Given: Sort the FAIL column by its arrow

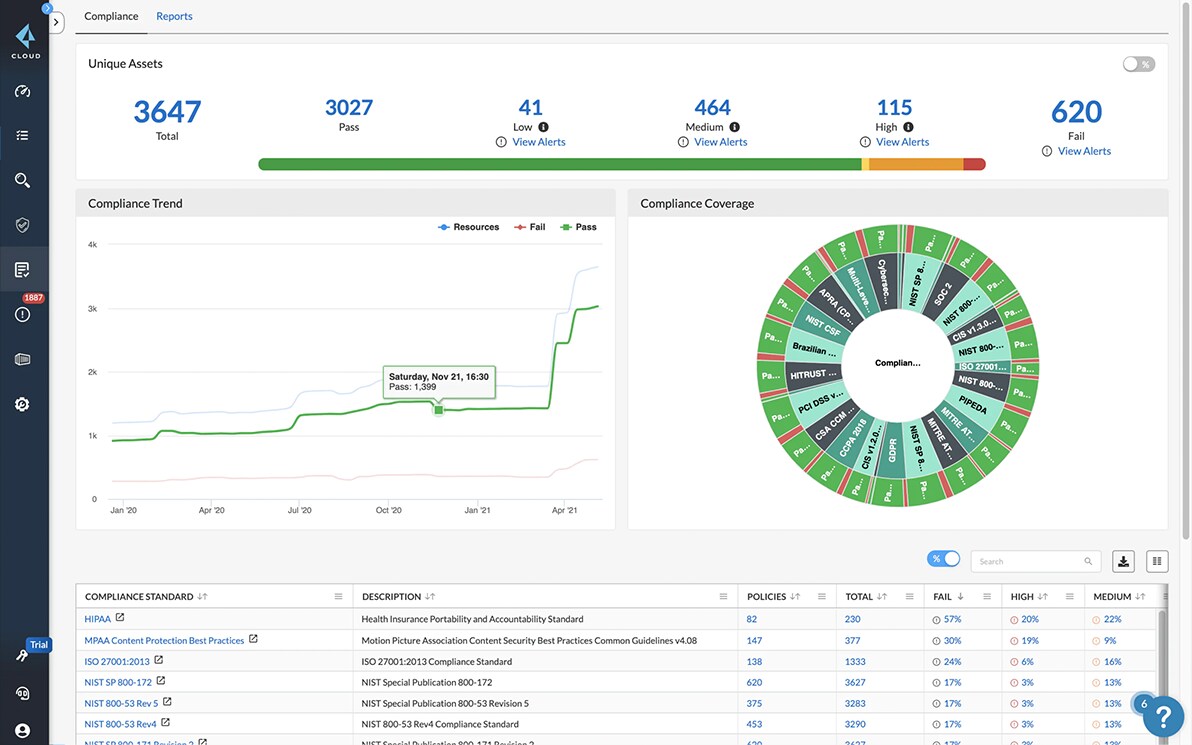Looking at the screenshot, I should [958, 596].
